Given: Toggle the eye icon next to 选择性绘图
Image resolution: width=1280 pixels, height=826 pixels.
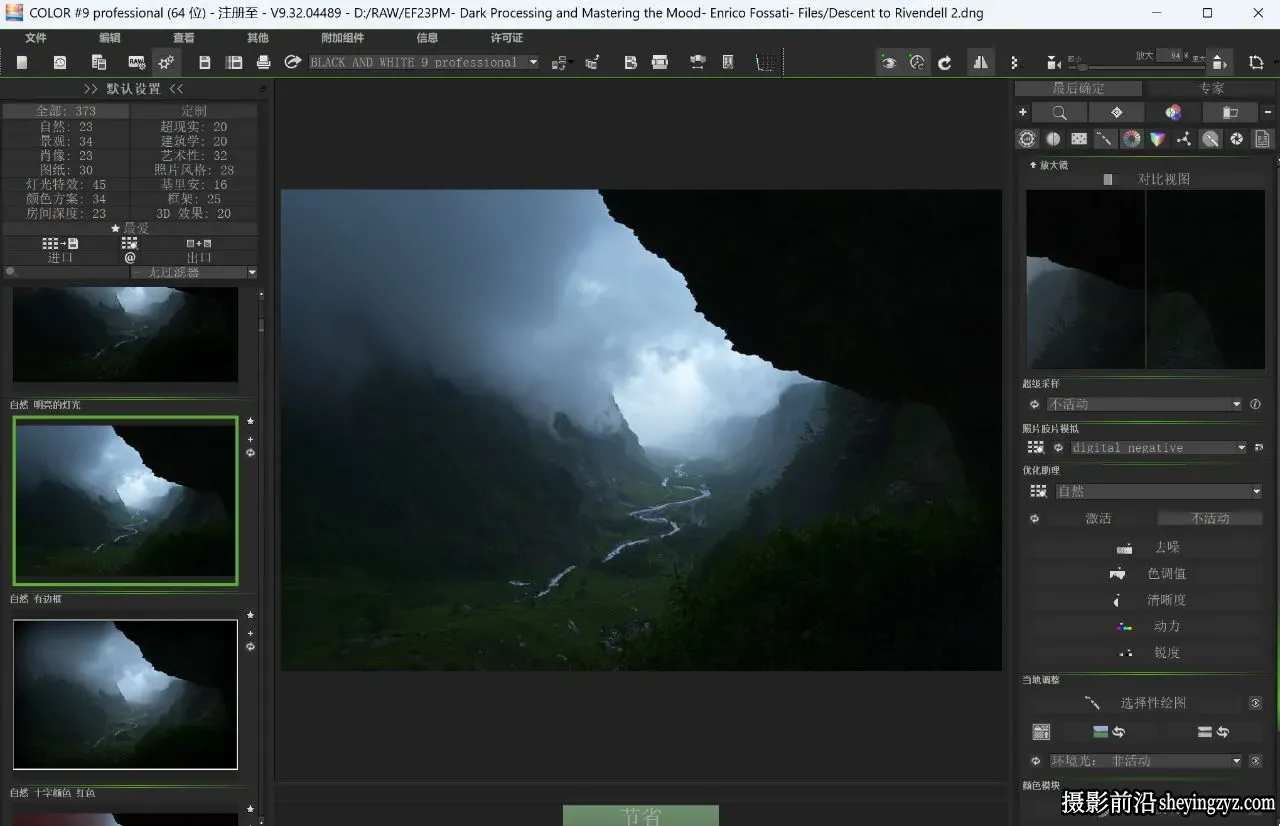Looking at the screenshot, I should 1256,703.
